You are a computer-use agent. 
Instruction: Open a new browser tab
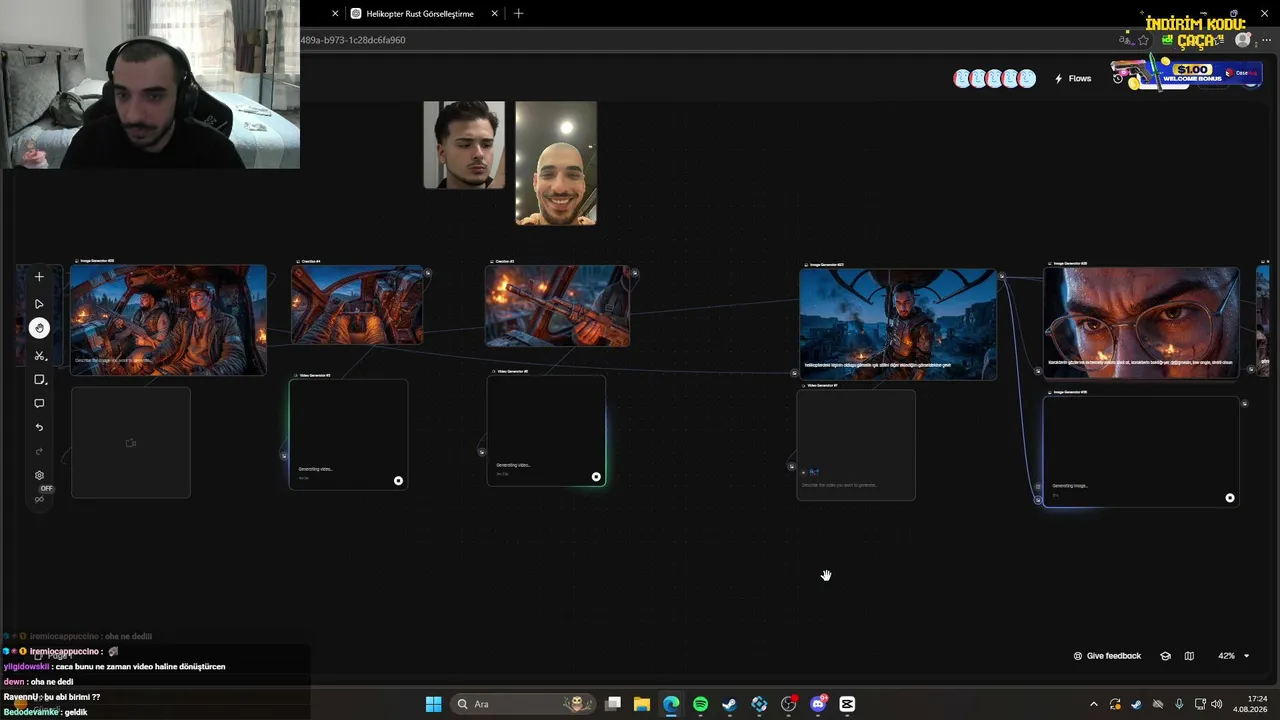(x=518, y=14)
